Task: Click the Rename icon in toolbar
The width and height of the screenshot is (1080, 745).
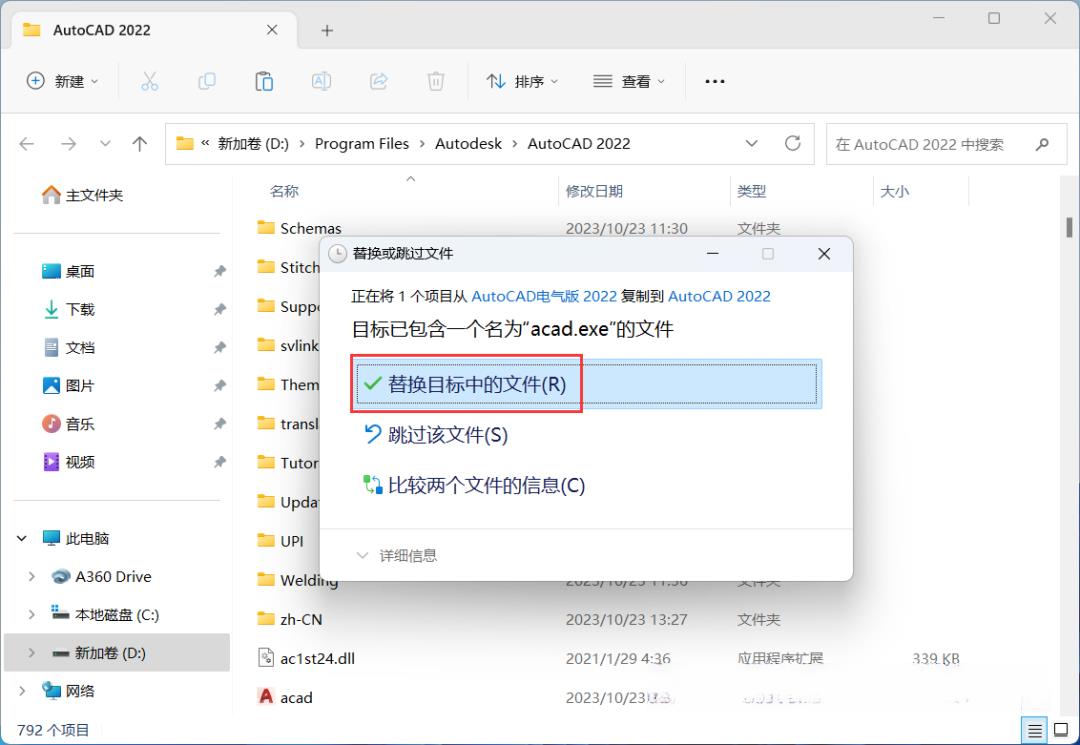Action: pos(321,81)
